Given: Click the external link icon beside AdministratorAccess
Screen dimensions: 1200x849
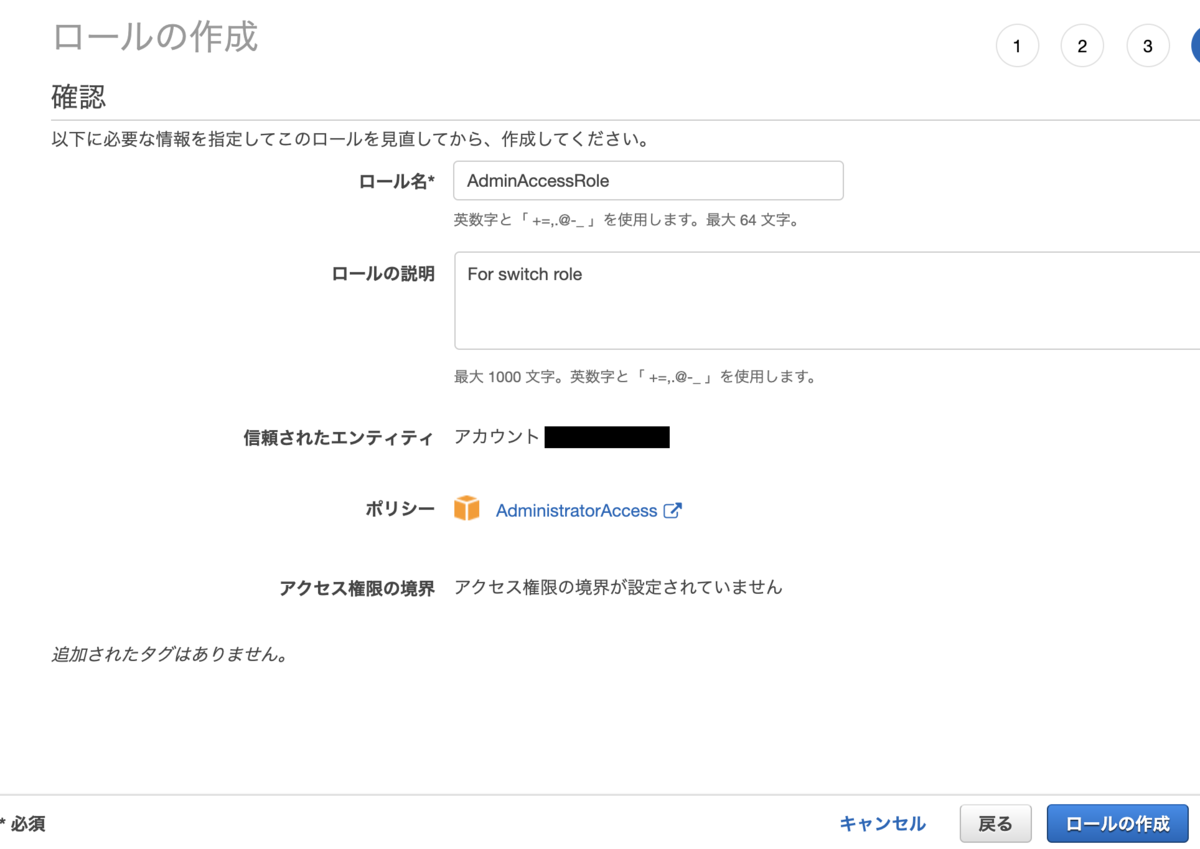Looking at the screenshot, I should 673,510.
